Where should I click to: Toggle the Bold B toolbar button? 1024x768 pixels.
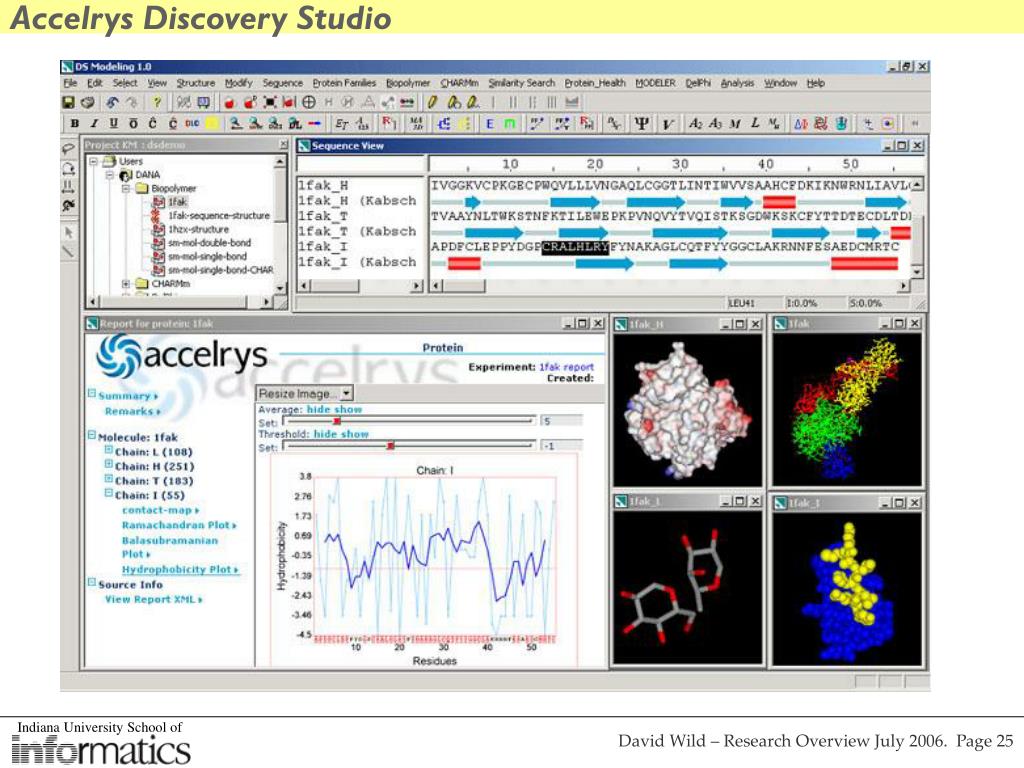coord(74,123)
